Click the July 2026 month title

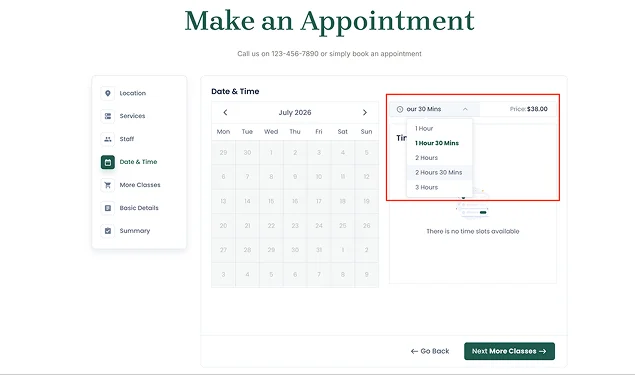[295, 113]
